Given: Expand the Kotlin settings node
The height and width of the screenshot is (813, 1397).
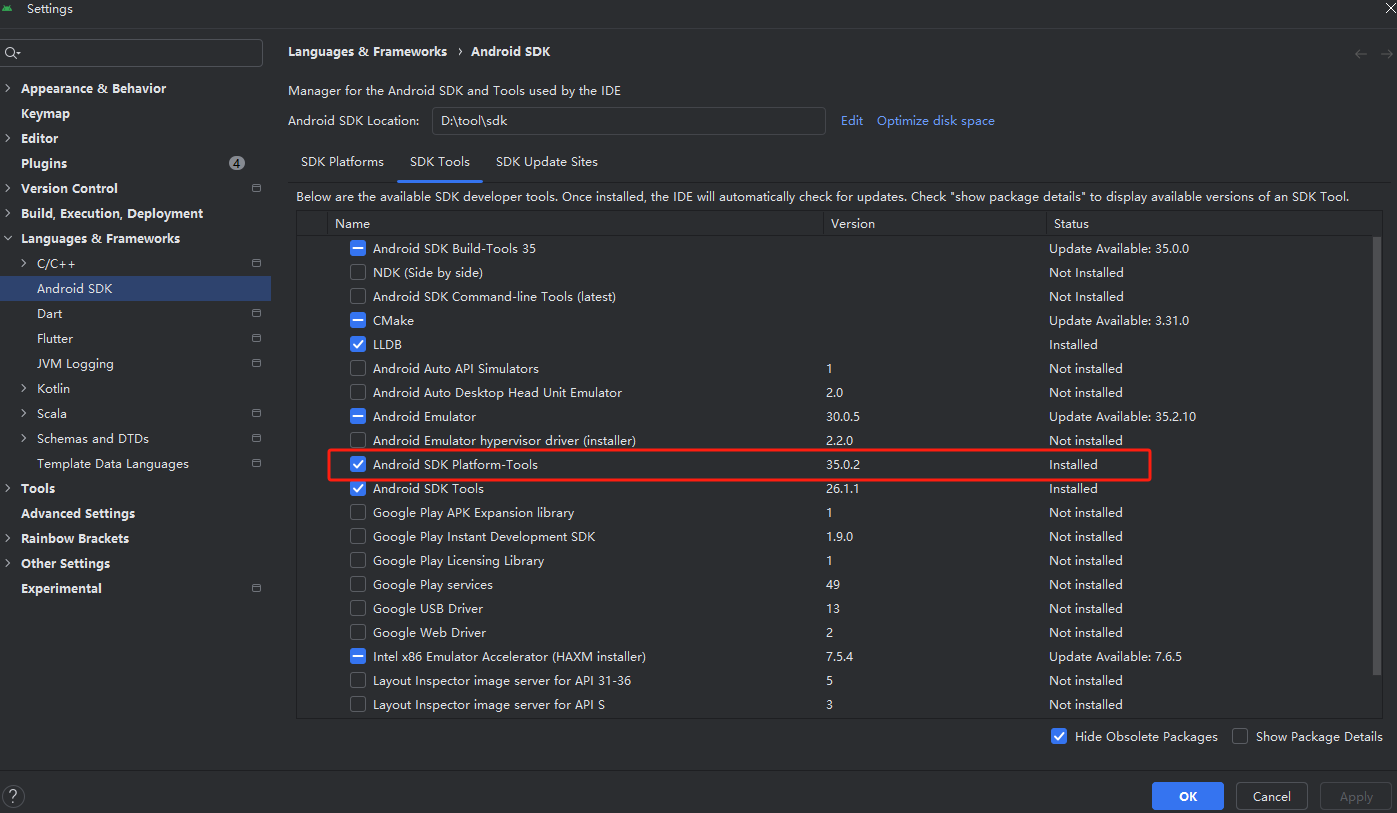Looking at the screenshot, I should pos(25,388).
